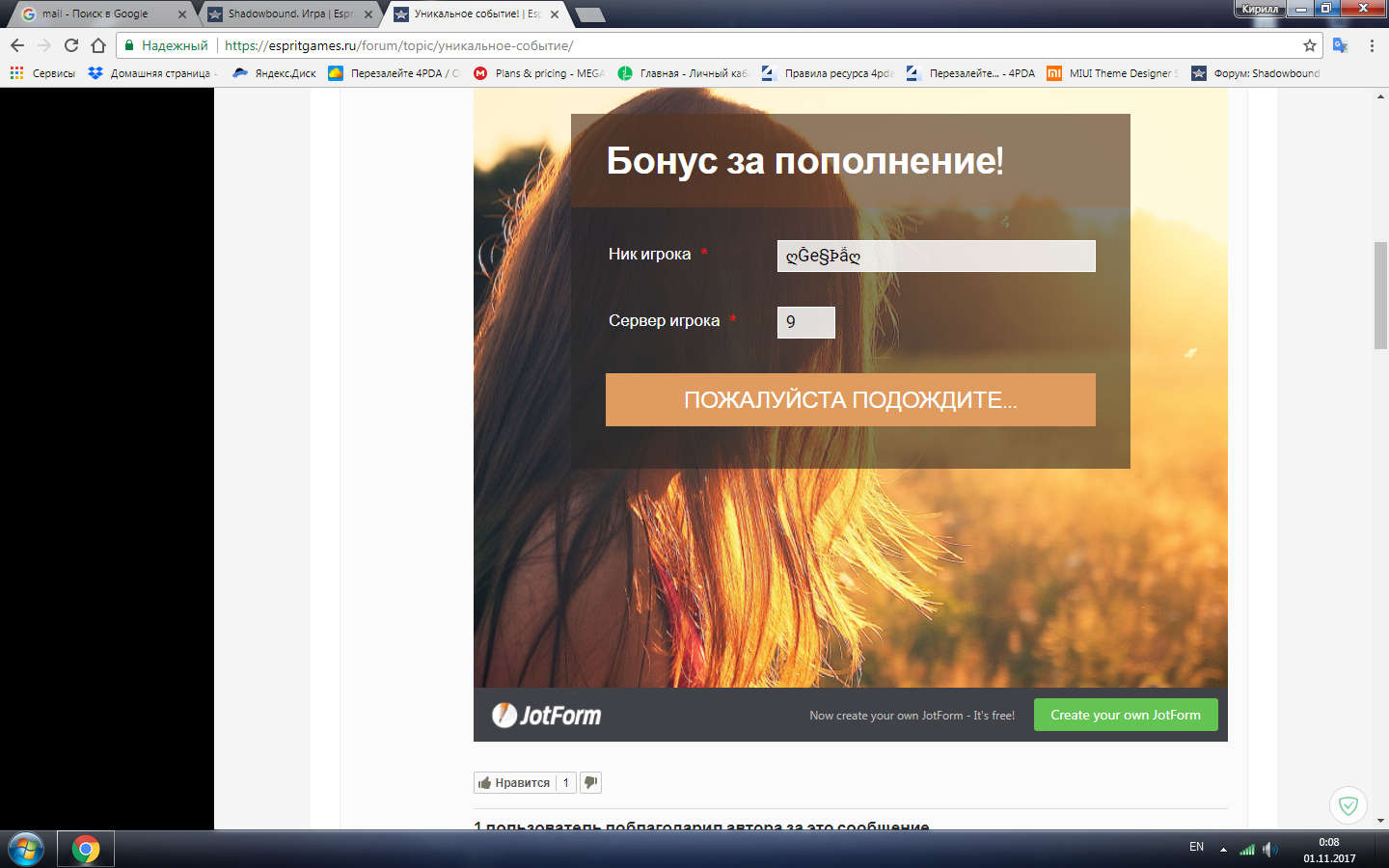
Task: Click the green shield security badge
Action: [1348, 805]
